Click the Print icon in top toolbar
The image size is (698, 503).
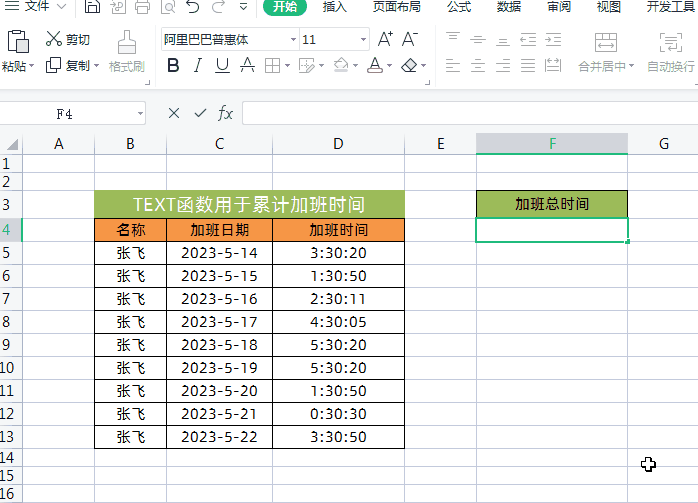pyautogui.click(x=142, y=6)
